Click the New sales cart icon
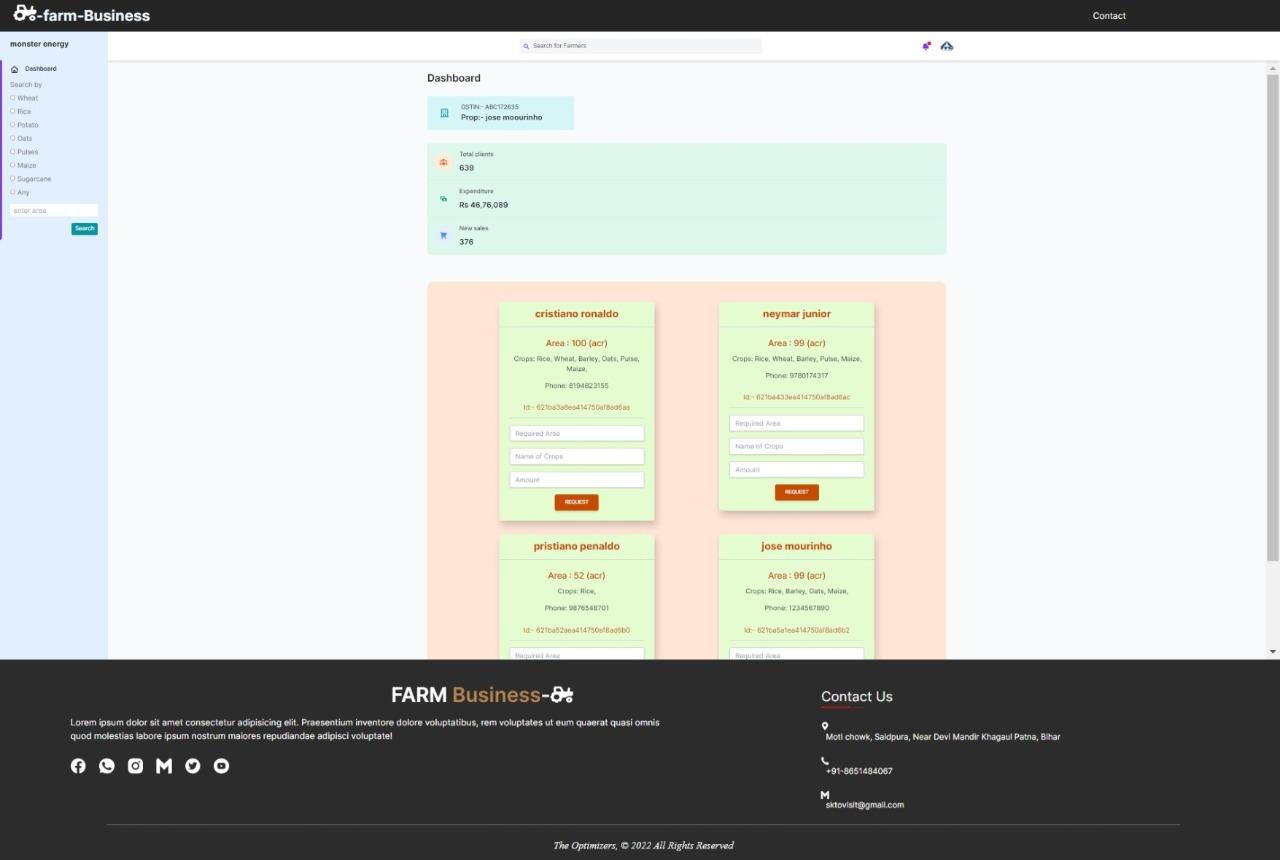1280x860 pixels. coord(443,236)
